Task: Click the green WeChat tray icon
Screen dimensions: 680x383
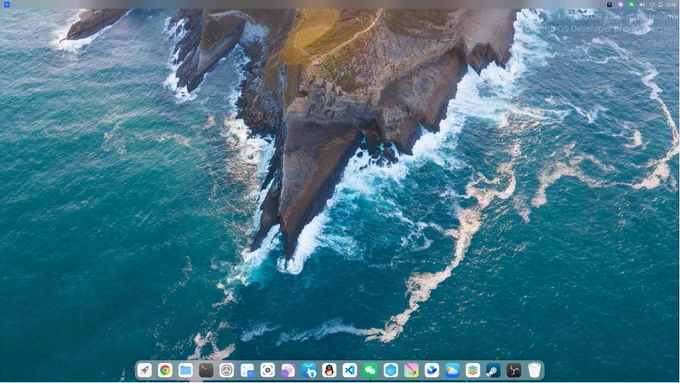Action: pos(631,4)
